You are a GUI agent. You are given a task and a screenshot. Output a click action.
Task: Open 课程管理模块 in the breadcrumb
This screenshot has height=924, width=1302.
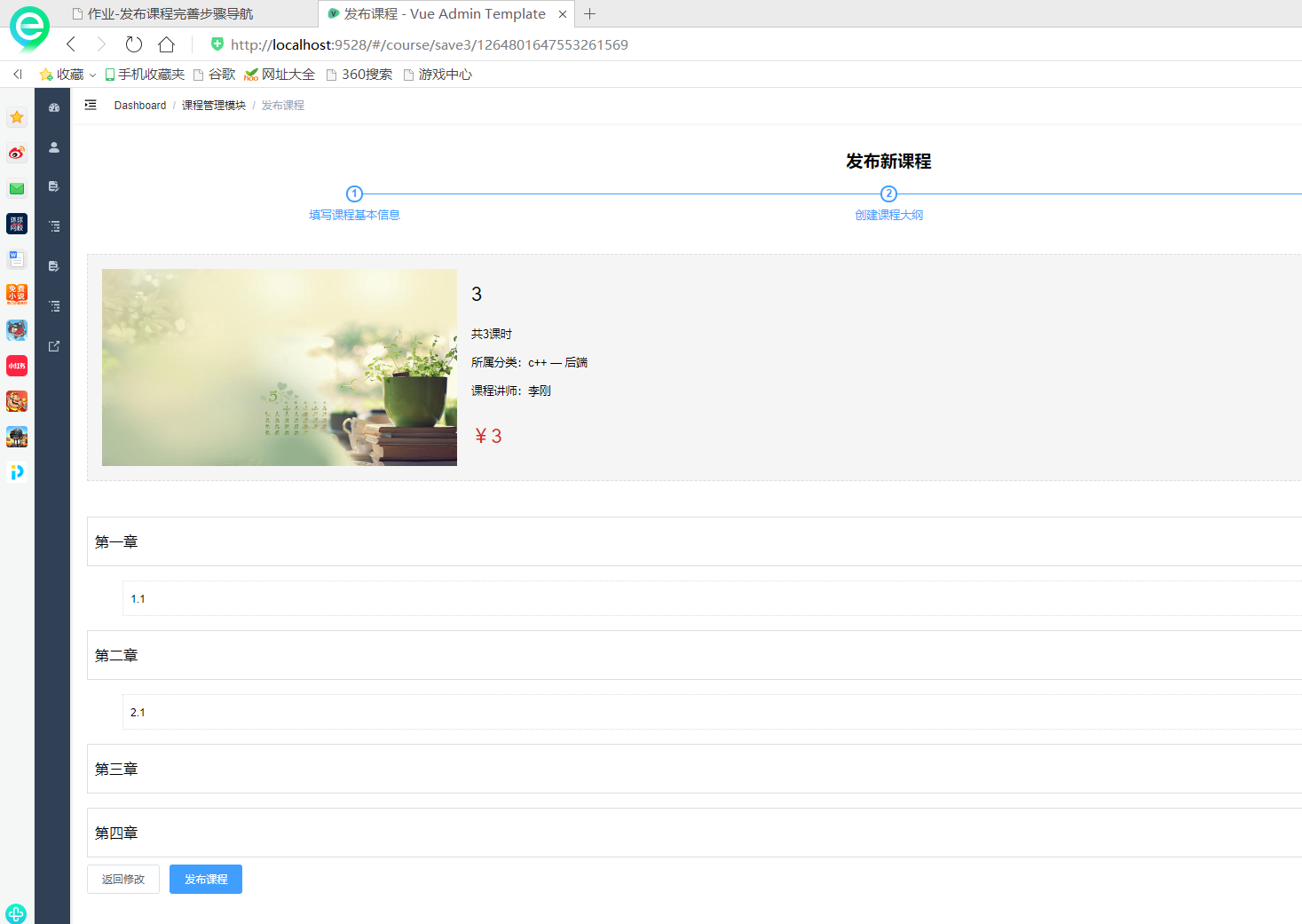coord(213,105)
